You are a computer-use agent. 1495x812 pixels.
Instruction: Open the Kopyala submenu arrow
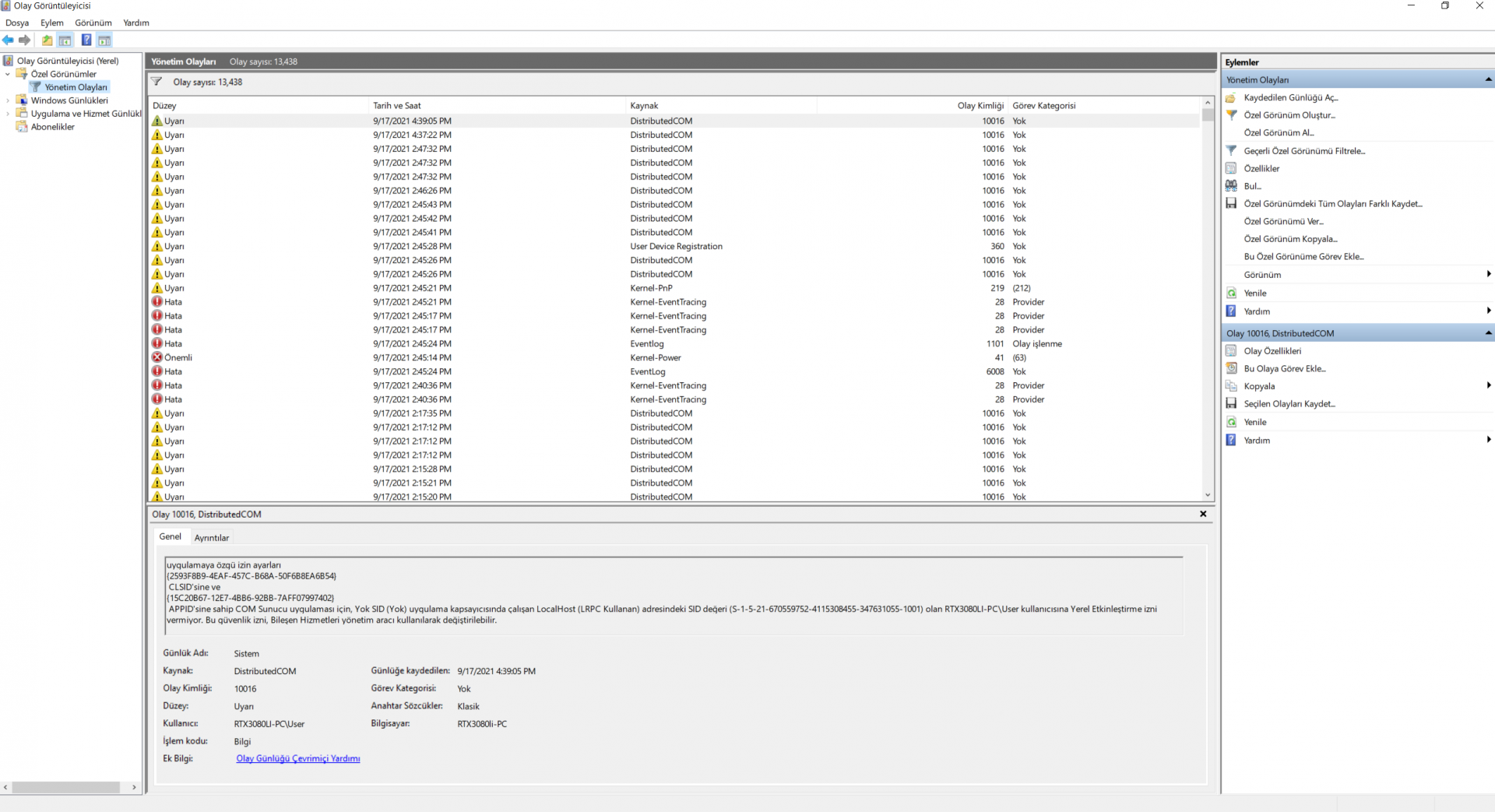click(1488, 385)
